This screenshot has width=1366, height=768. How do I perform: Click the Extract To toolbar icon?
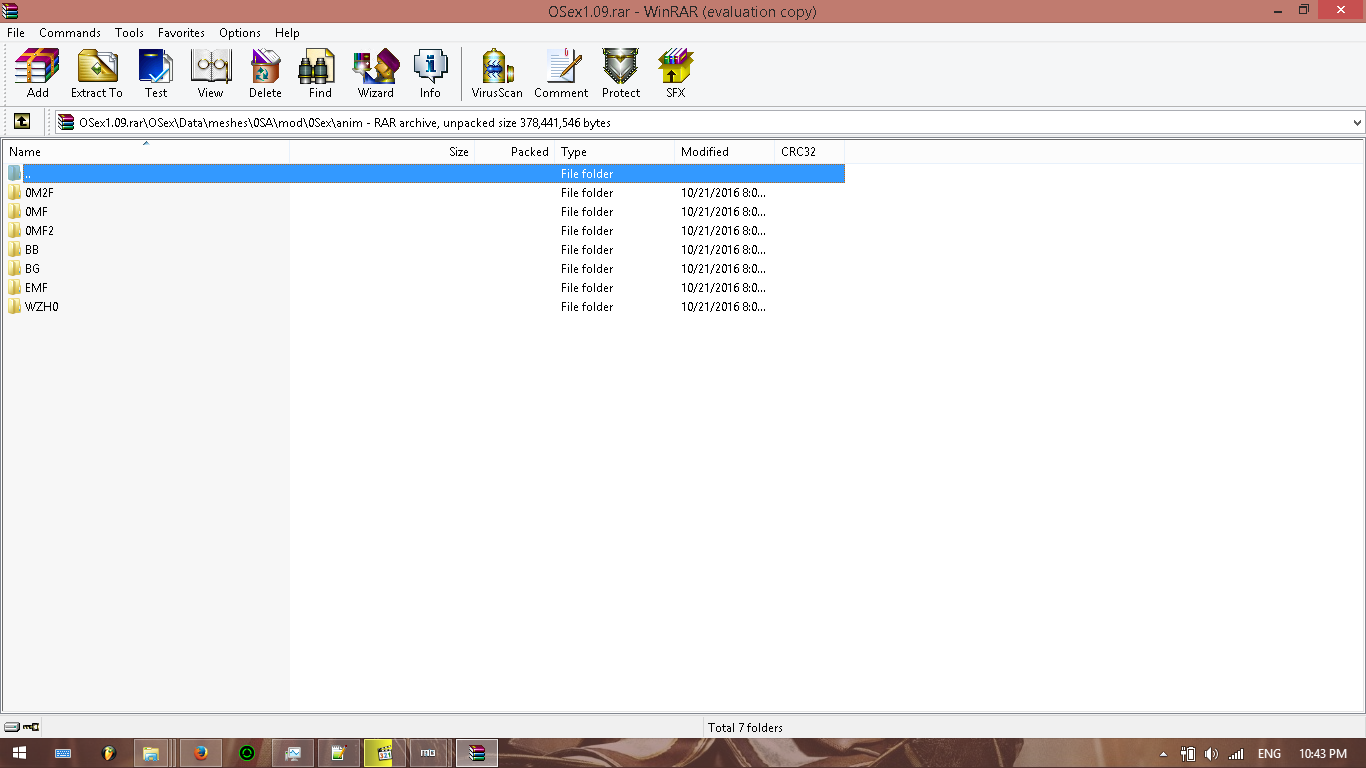click(96, 73)
